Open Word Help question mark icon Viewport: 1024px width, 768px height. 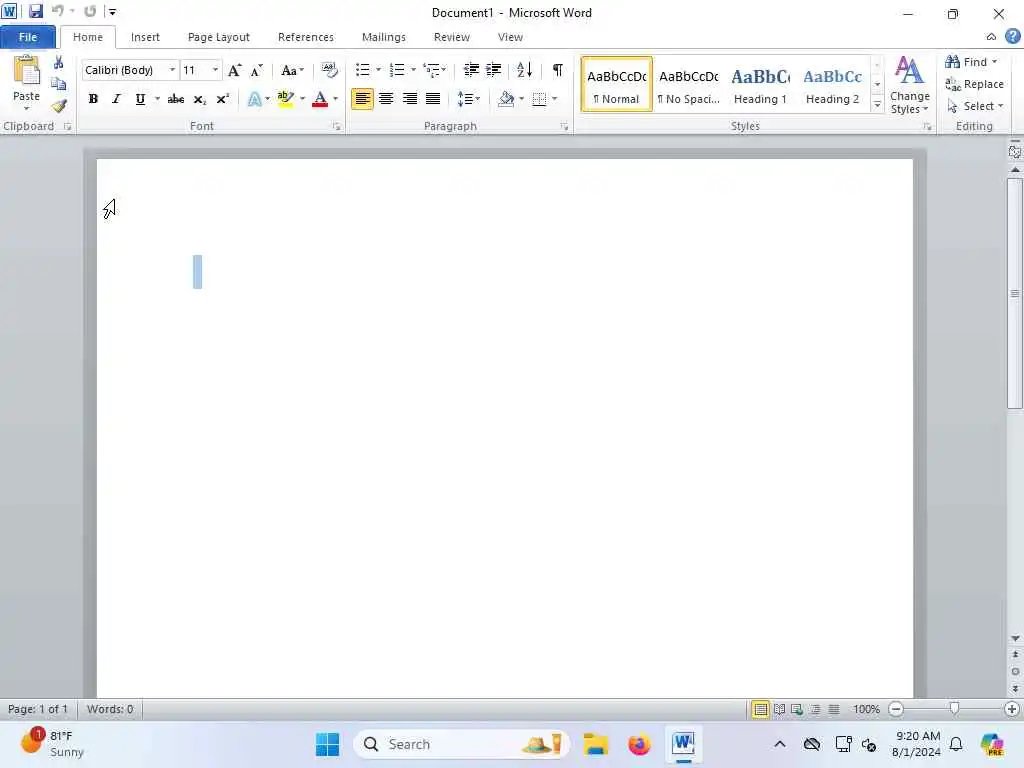pyautogui.click(x=1013, y=37)
